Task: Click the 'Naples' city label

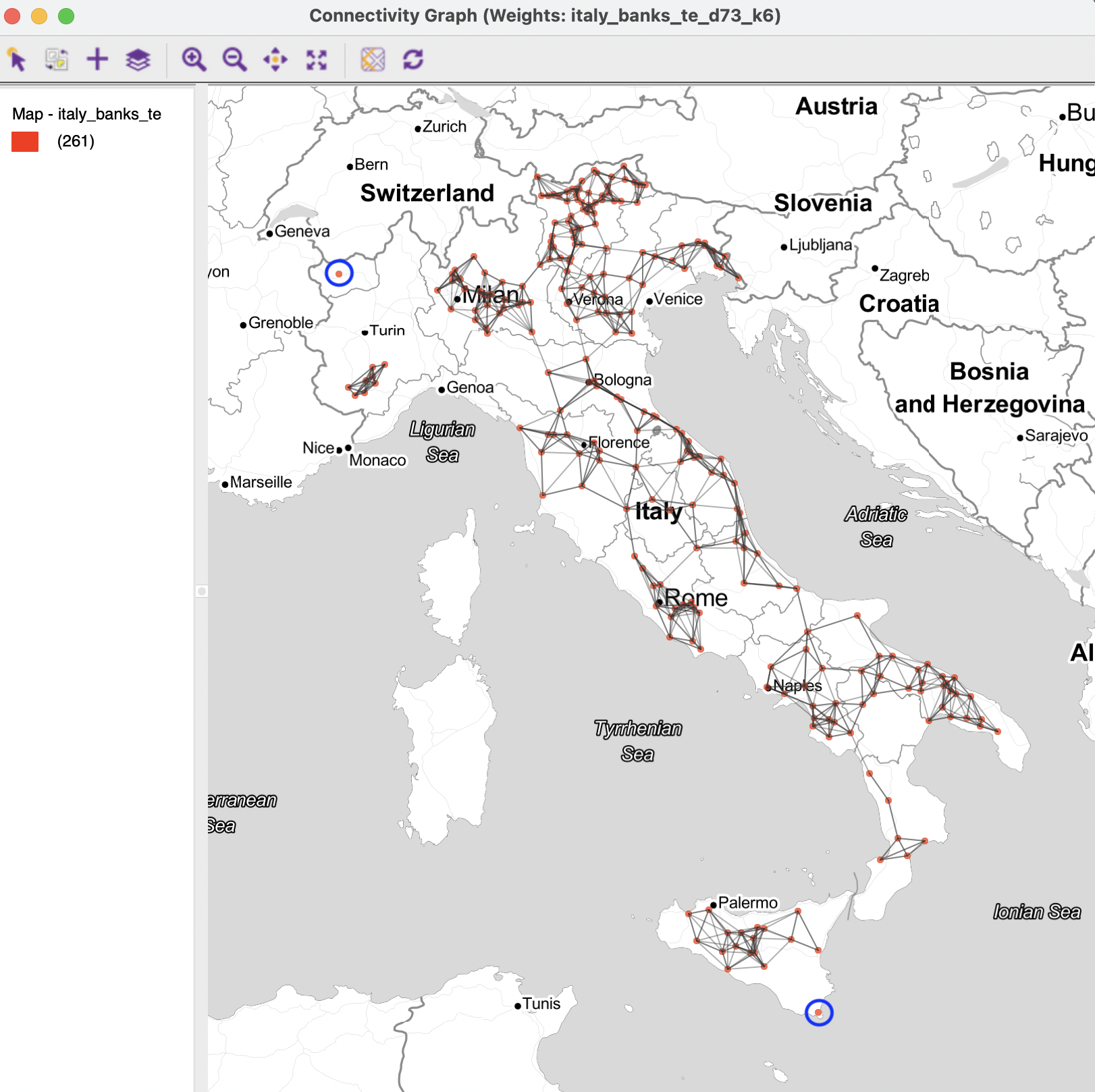Action: coord(797,686)
